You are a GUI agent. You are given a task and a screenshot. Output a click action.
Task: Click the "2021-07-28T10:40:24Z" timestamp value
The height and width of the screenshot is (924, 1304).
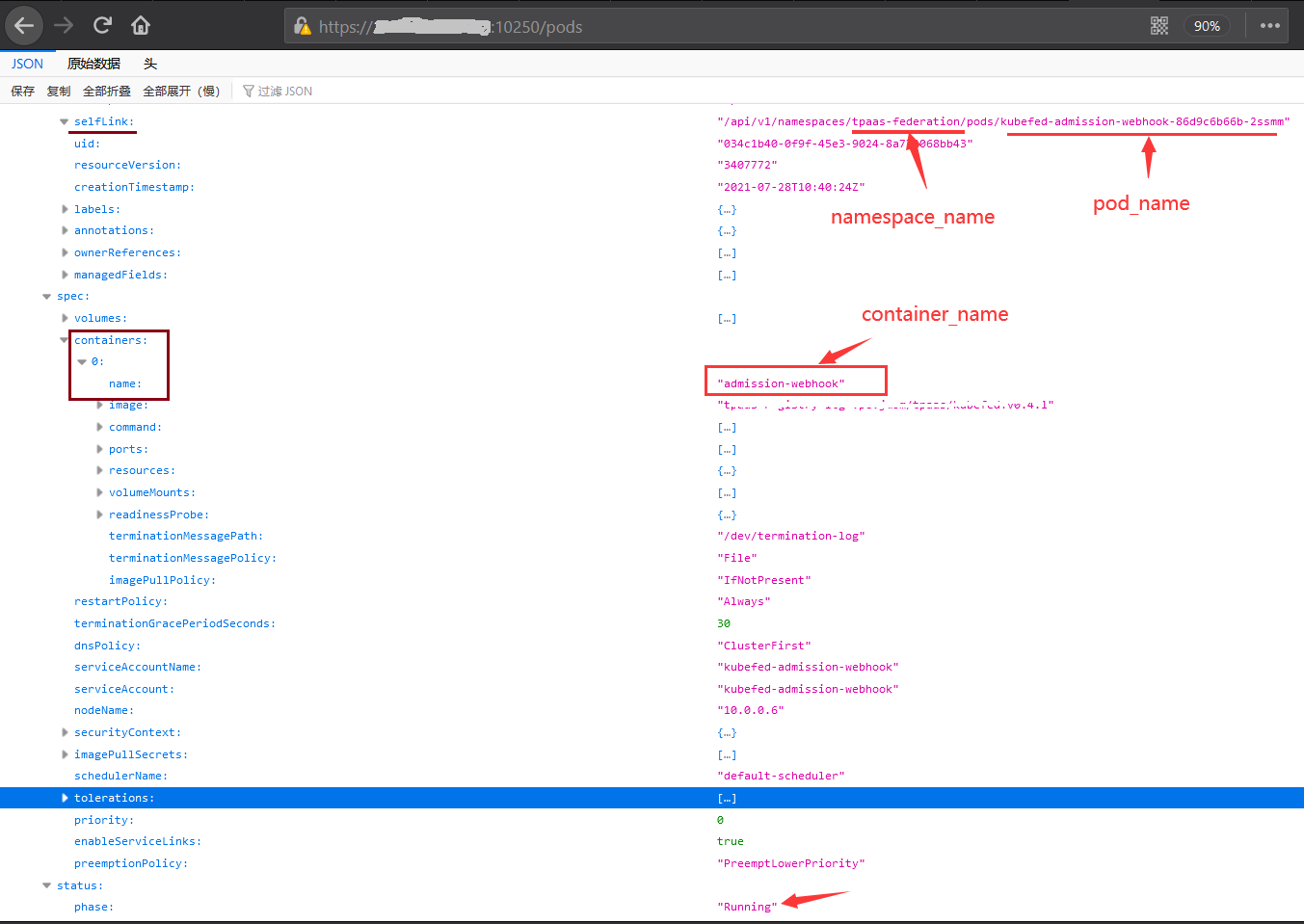coord(791,187)
